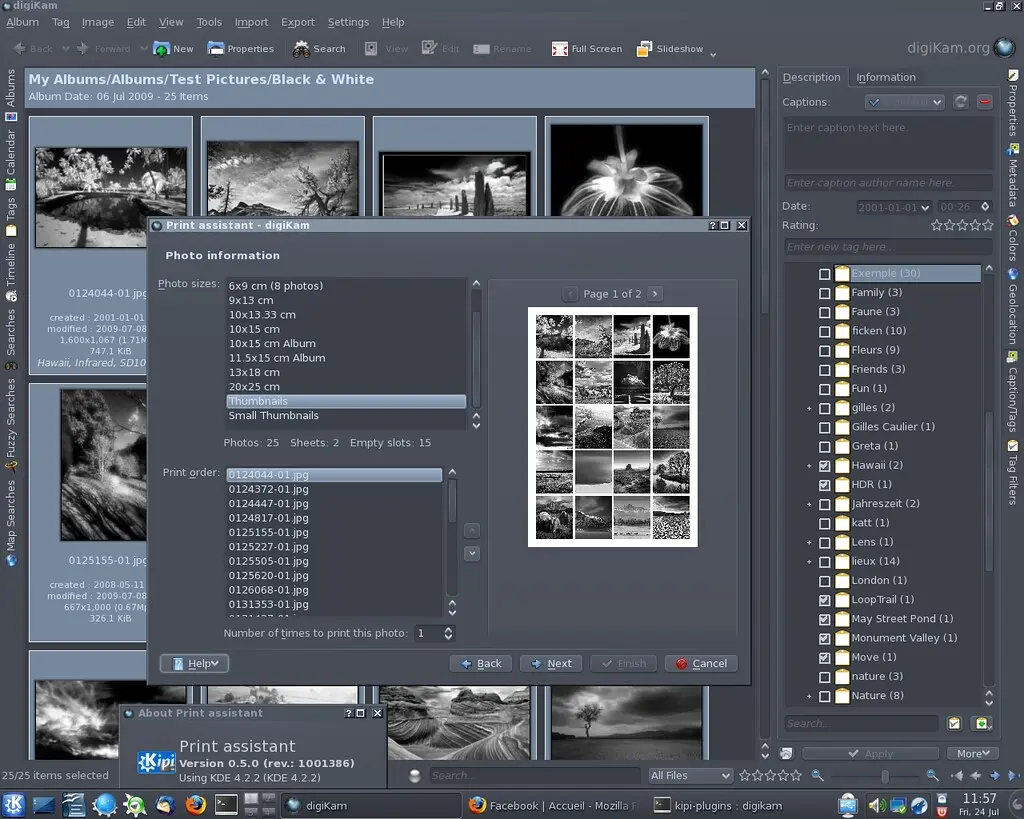Click the Slideshow toolbar icon
The image size is (1024, 819).
tap(645, 48)
